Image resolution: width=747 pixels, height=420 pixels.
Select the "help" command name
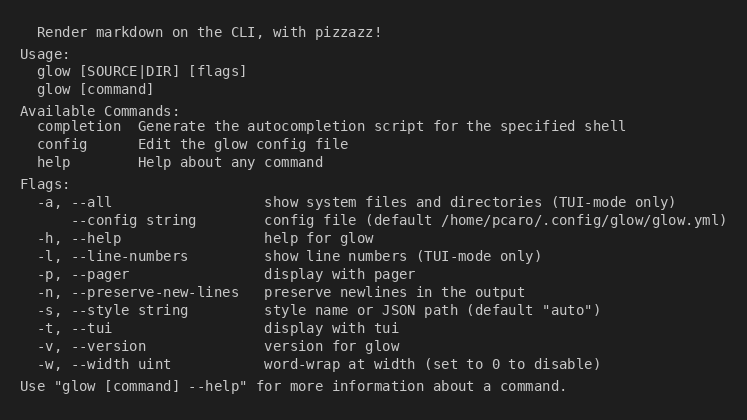pos(54,162)
